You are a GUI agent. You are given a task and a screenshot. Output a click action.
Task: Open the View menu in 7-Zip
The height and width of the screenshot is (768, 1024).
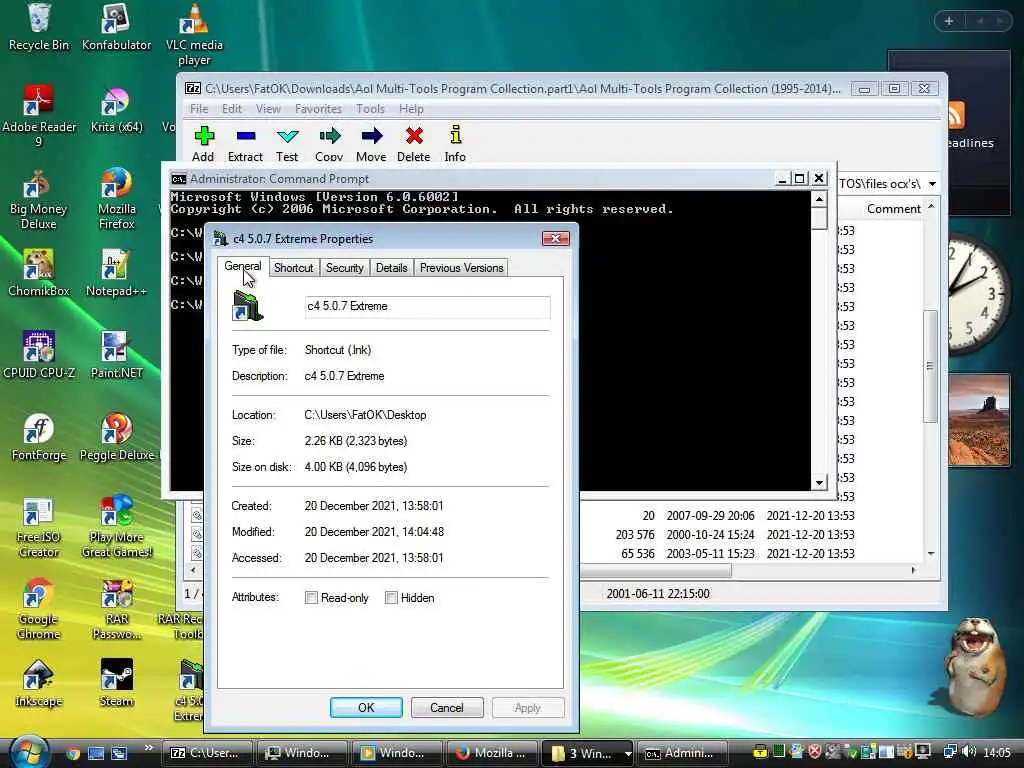[x=268, y=109]
